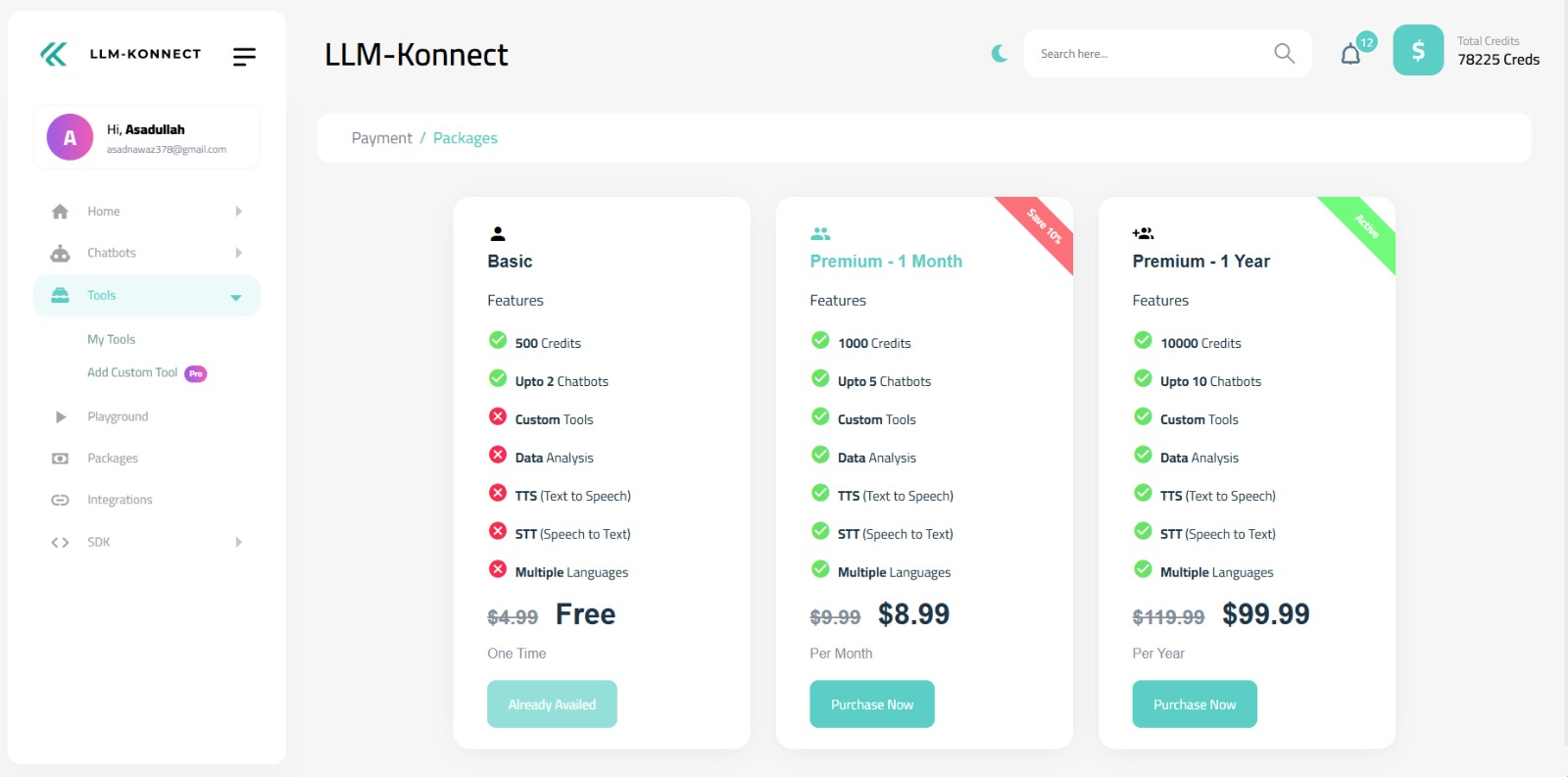
Task: Click the user avatar A
Action: click(x=70, y=138)
